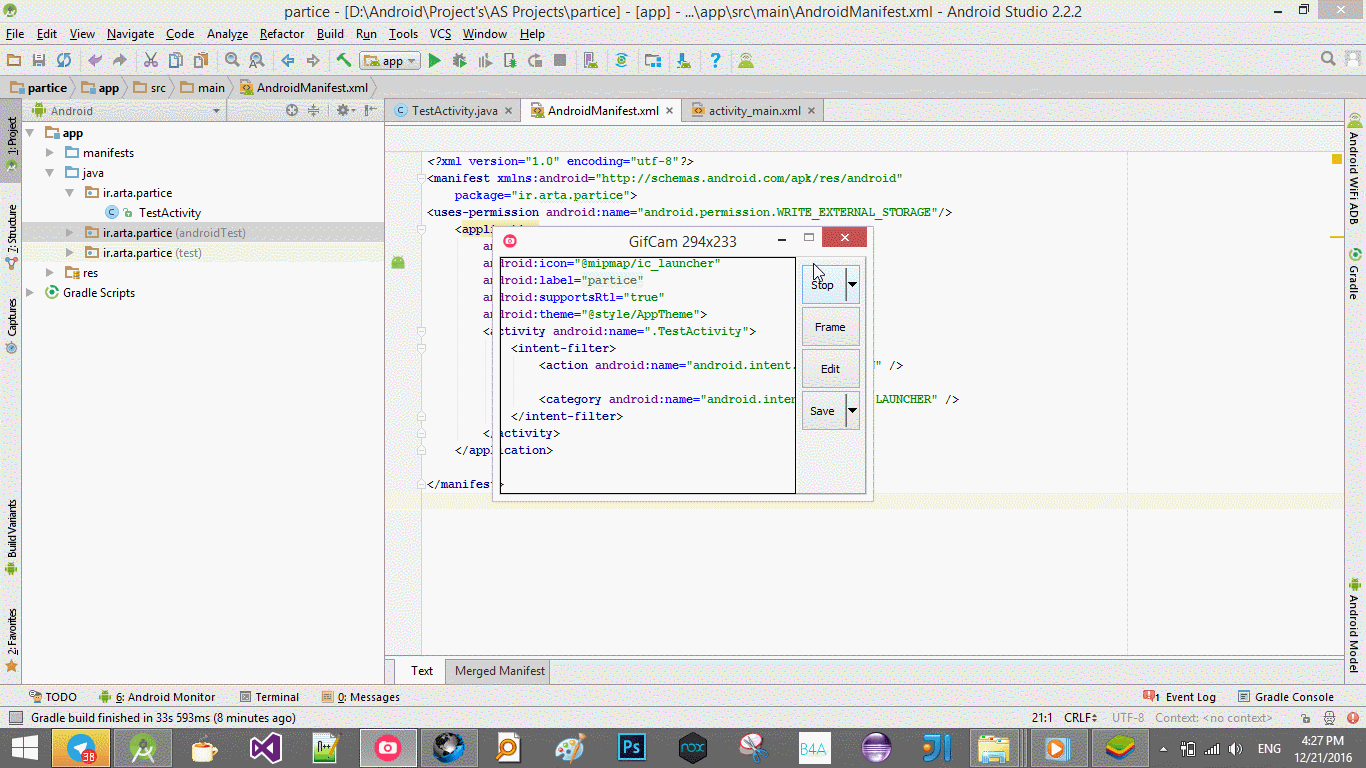Open Help via question mark icon
Screen dimensions: 1366x768
pos(715,61)
